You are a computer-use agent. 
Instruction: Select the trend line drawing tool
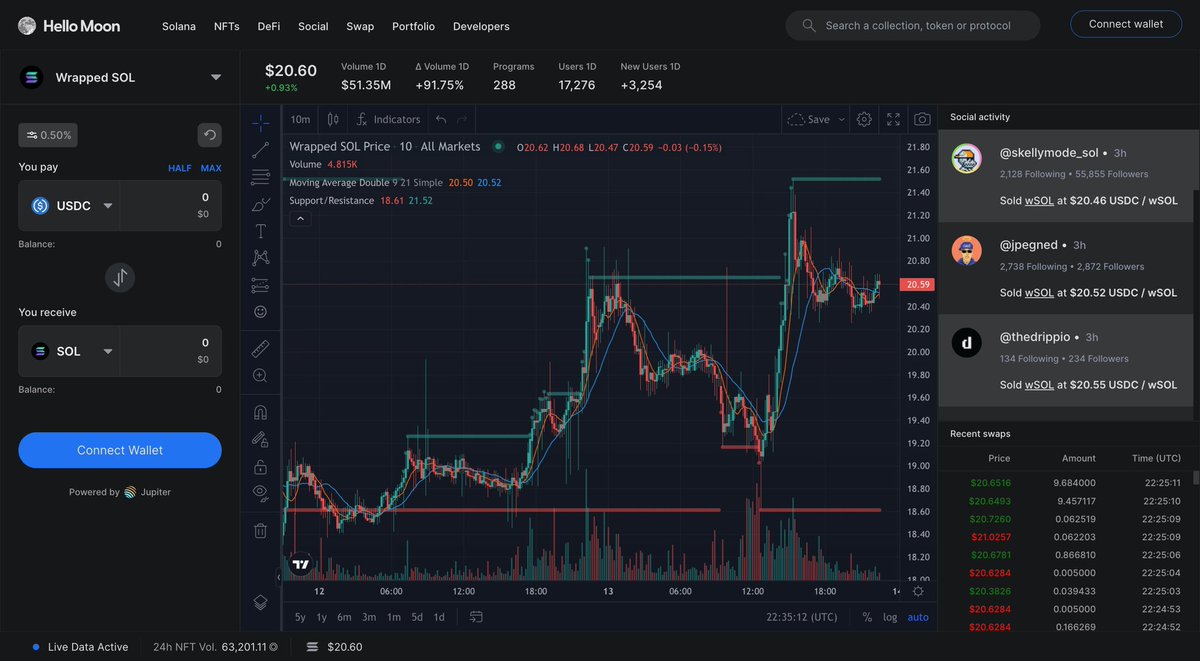pyautogui.click(x=260, y=150)
